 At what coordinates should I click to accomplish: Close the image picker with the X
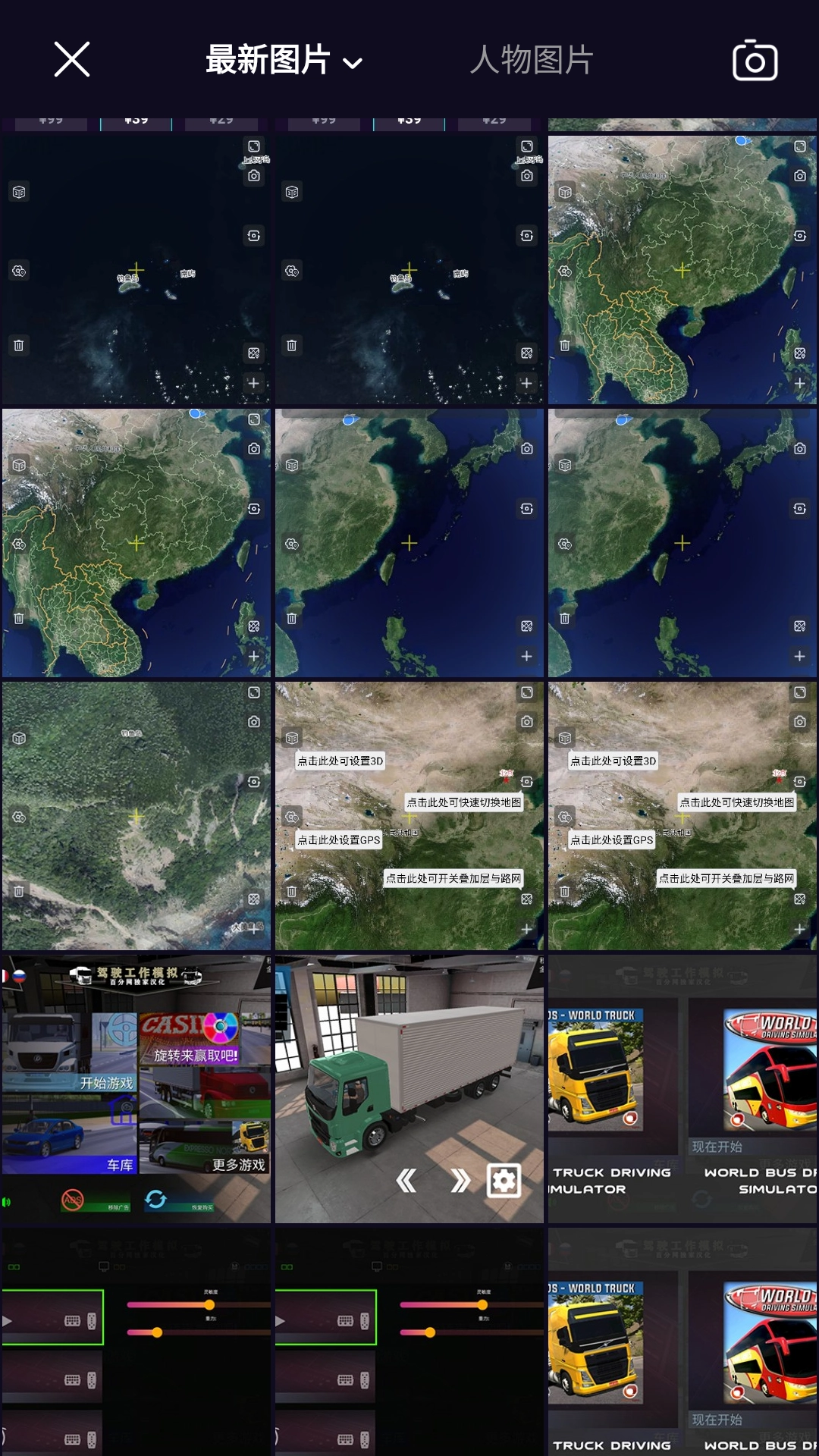pyautogui.click(x=72, y=59)
